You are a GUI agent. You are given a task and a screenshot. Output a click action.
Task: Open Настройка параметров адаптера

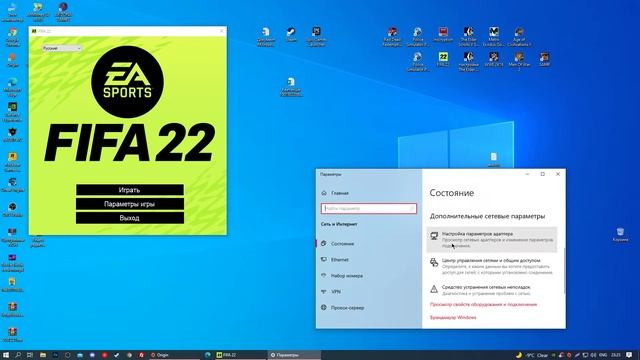click(492, 240)
